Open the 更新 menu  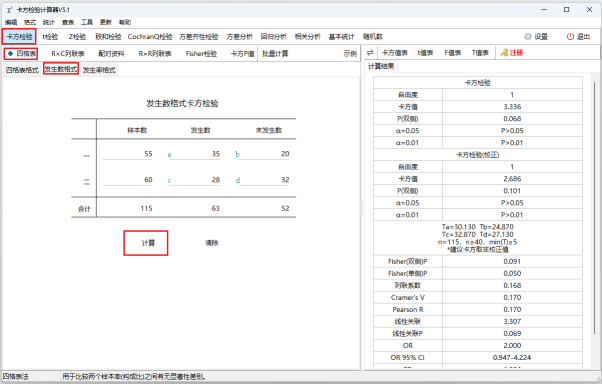tap(106, 22)
